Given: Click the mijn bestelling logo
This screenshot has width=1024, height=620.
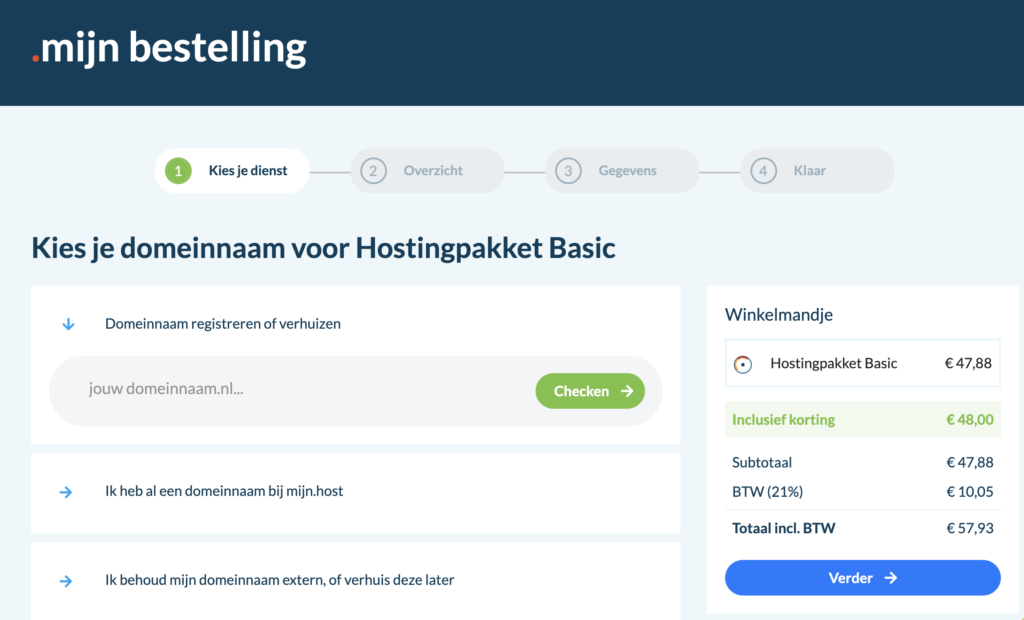Looking at the screenshot, I should (169, 48).
